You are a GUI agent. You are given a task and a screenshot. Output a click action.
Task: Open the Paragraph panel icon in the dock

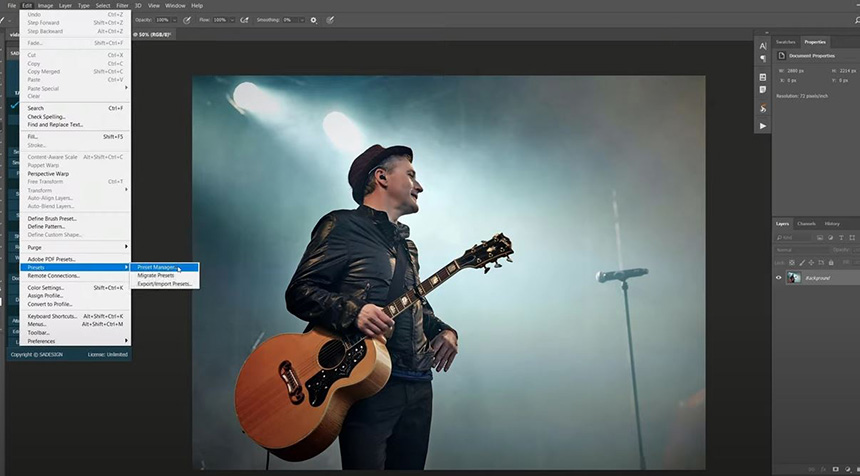click(x=763, y=59)
